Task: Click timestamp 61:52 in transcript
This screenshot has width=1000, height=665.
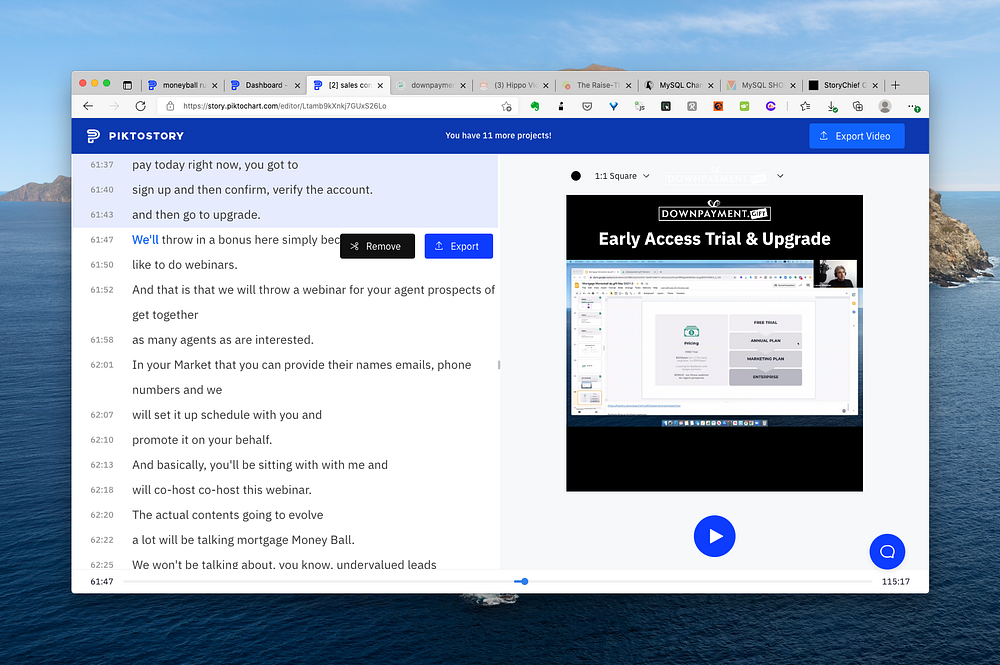Action: (102, 290)
